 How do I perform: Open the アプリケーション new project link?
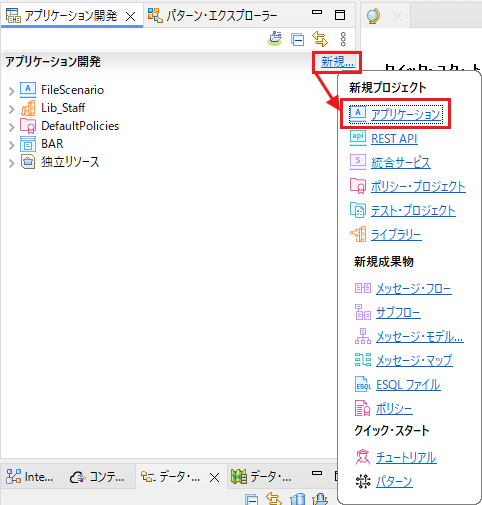[406, 114]
